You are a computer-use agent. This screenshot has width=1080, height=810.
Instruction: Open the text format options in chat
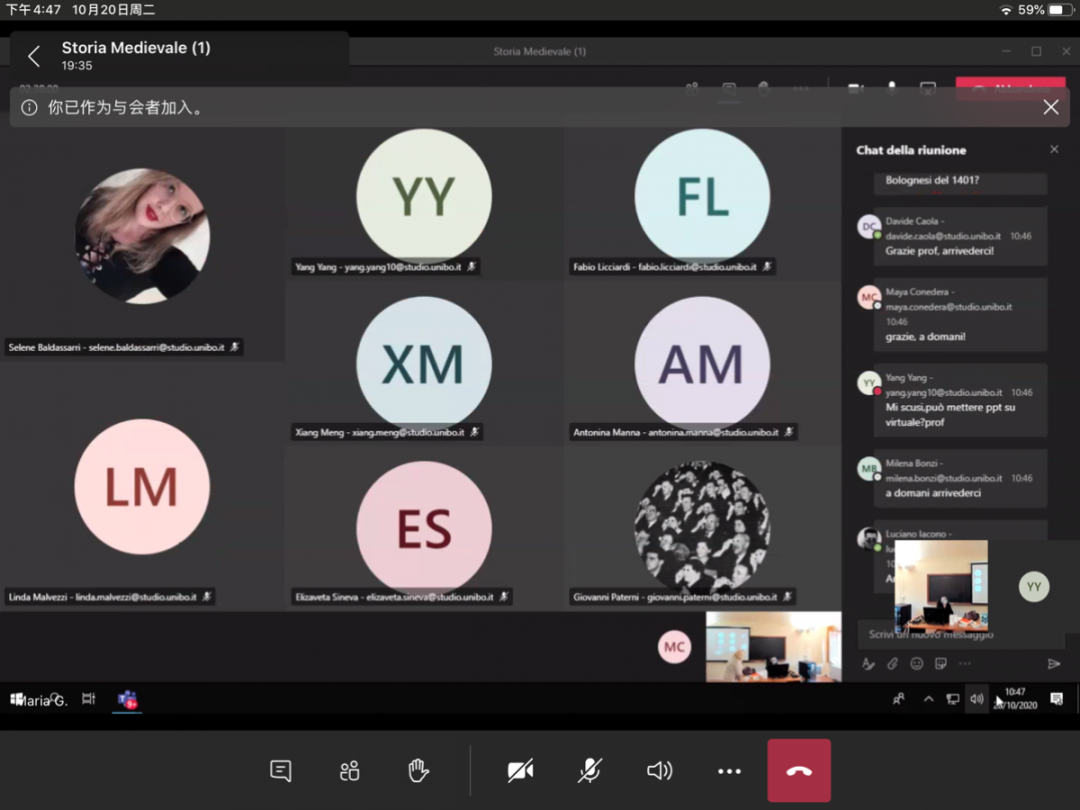tap(868, 663)
